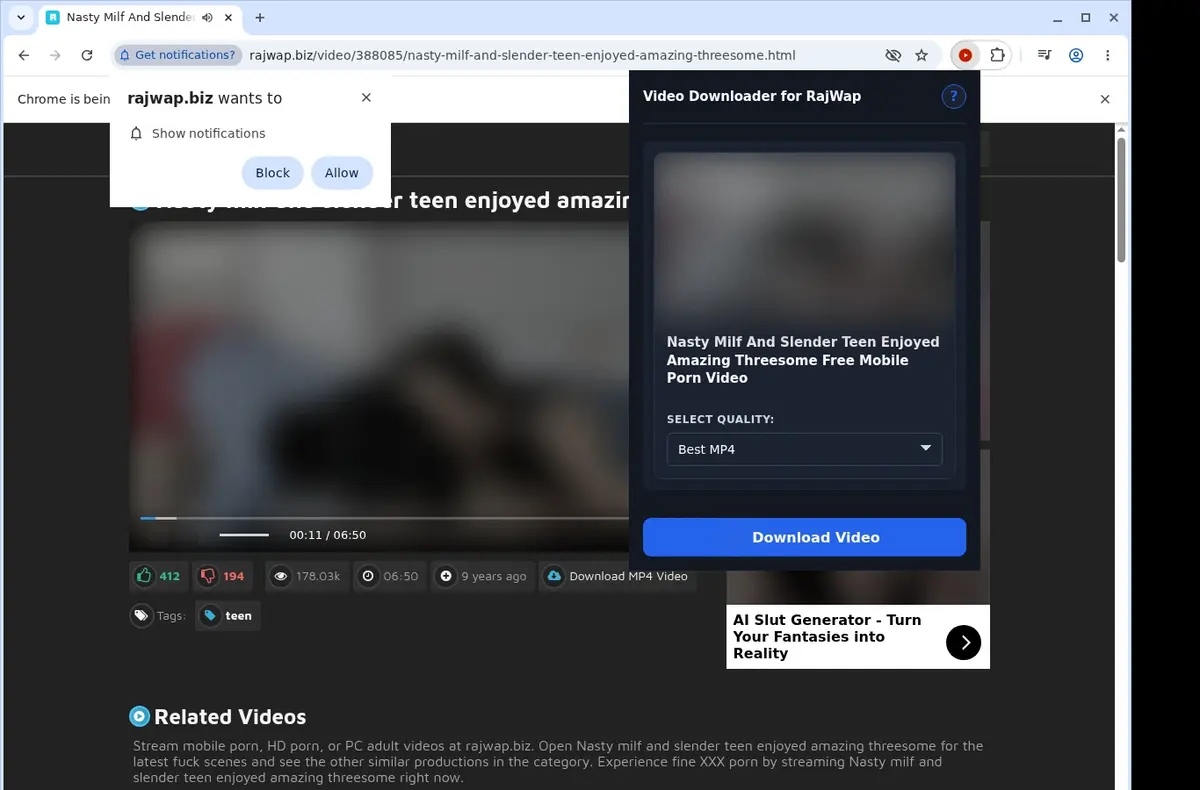Viewport: 1200px width, 790px height.
Task: Open the Video Downloader help icon
Action: [x=953, y=96]
